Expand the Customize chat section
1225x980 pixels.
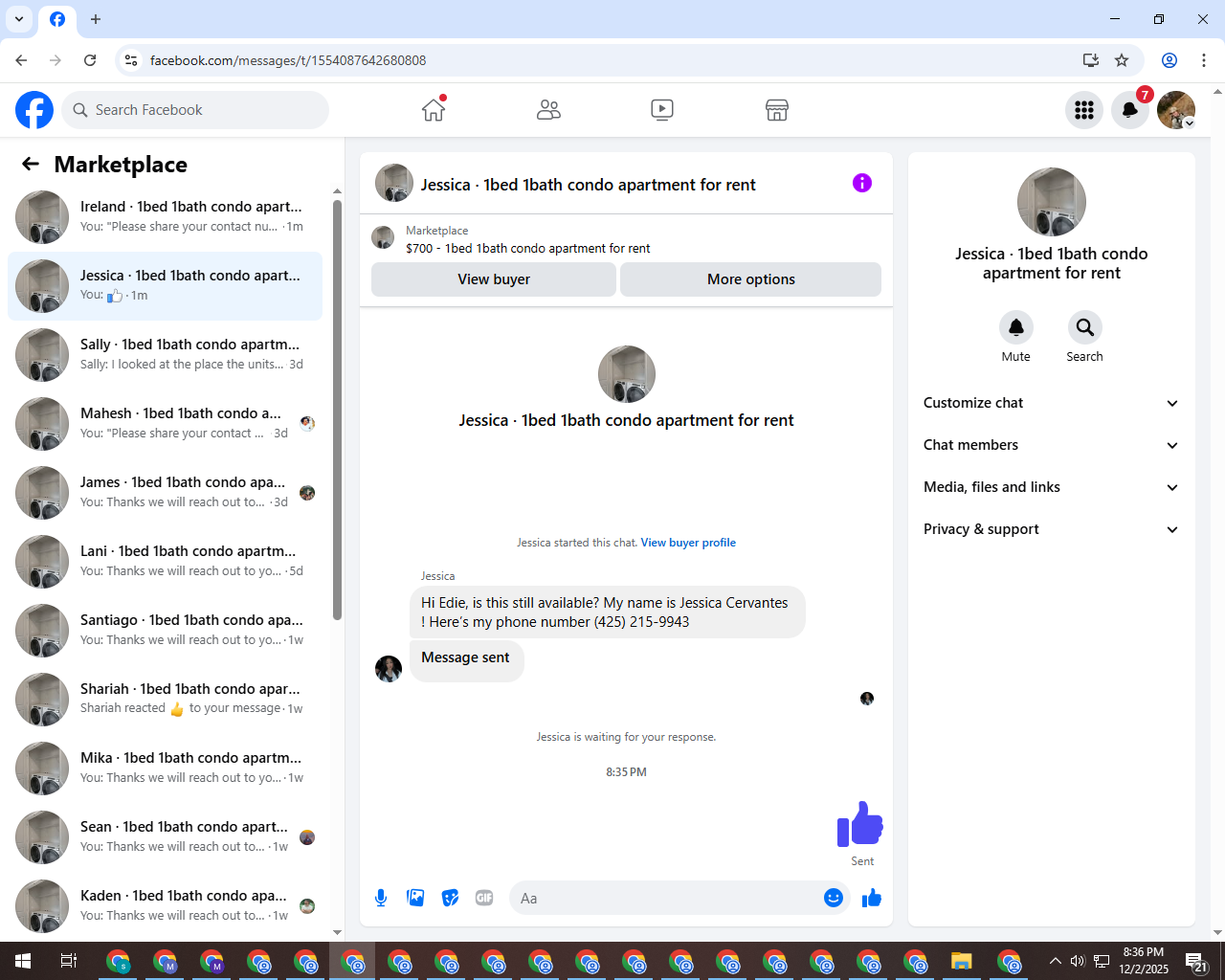coord(1051,403)
